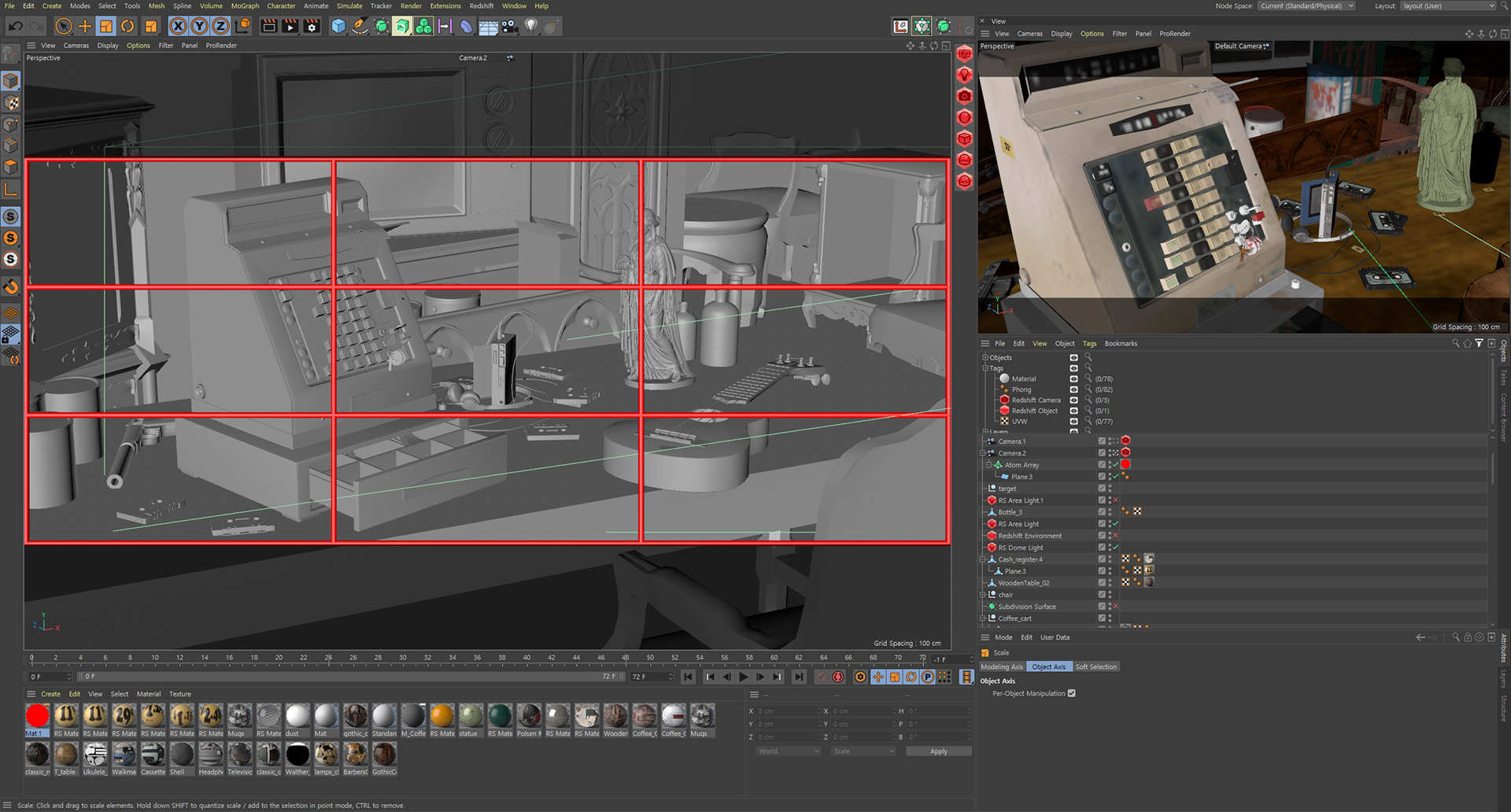
Task: Toggle the Z axis lock
Action: point(221,26)
